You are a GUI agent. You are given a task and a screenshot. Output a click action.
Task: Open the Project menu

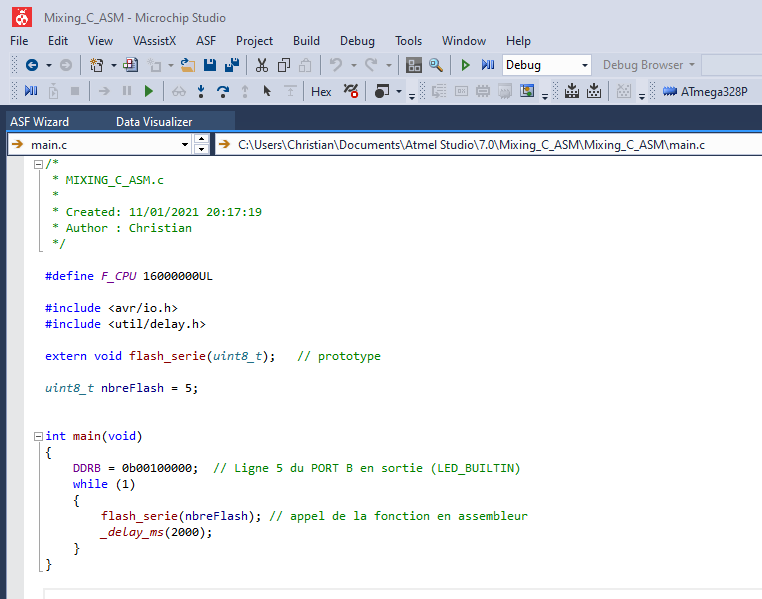(254, 41)
